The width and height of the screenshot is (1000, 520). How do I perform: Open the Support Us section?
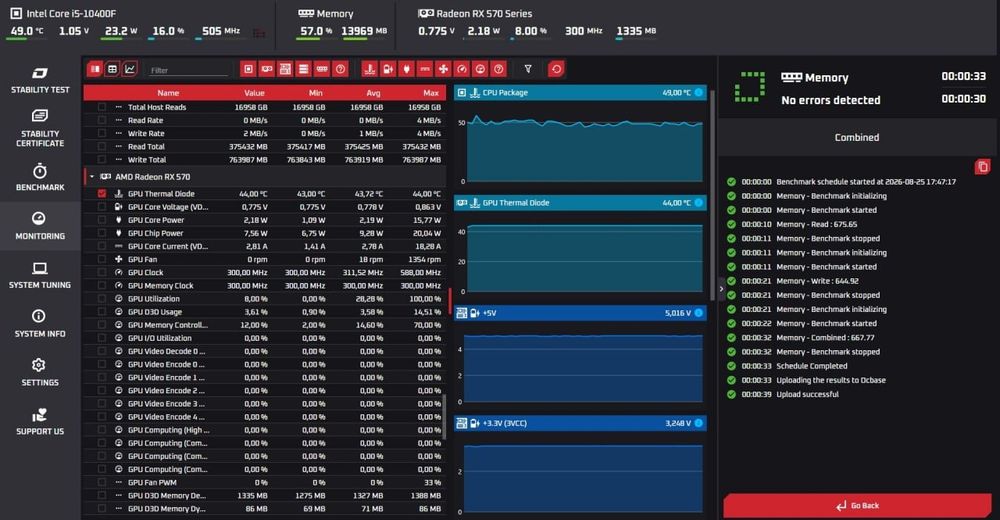pos(40,422)
